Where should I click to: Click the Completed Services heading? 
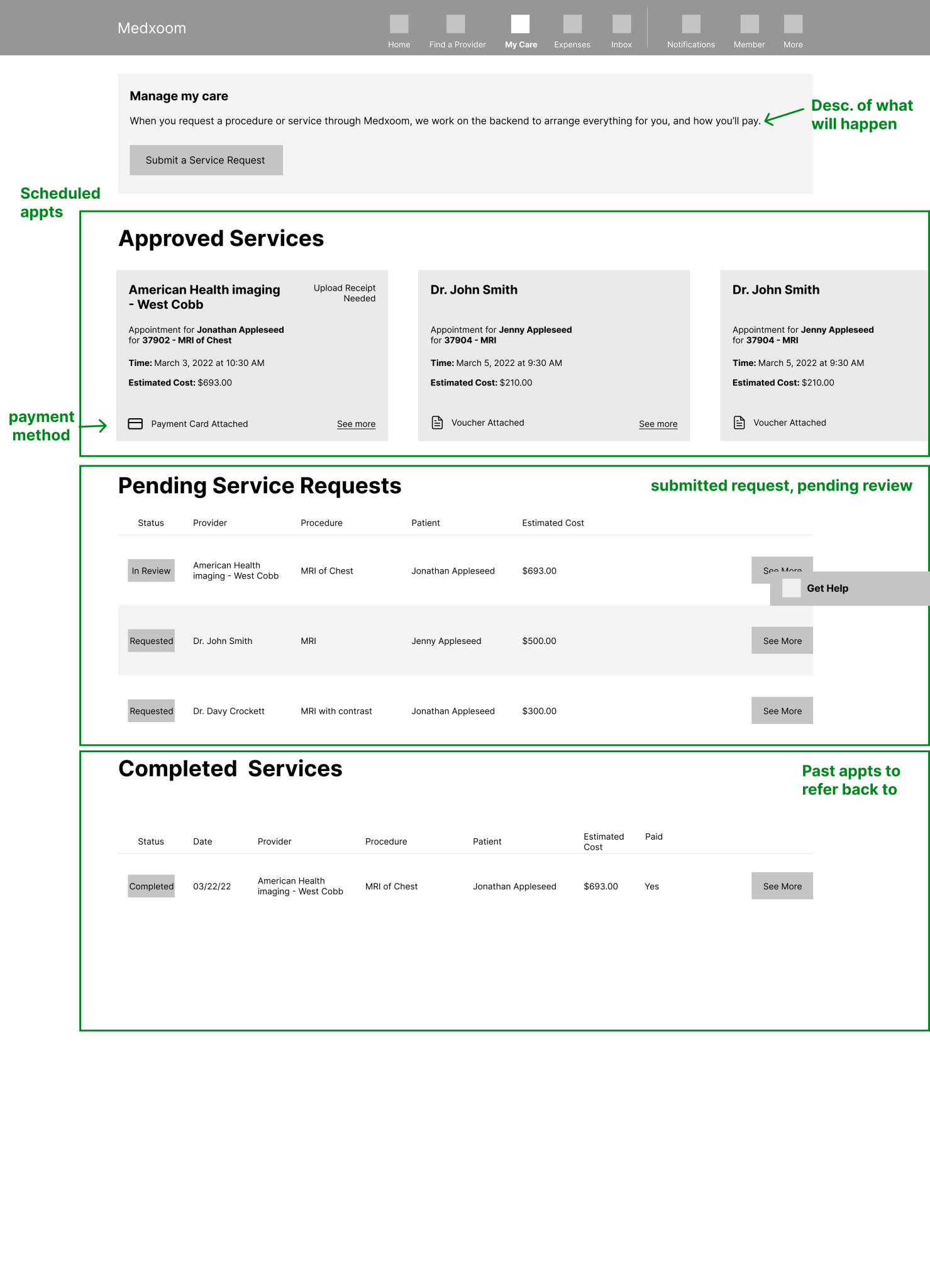coord(230,769)
